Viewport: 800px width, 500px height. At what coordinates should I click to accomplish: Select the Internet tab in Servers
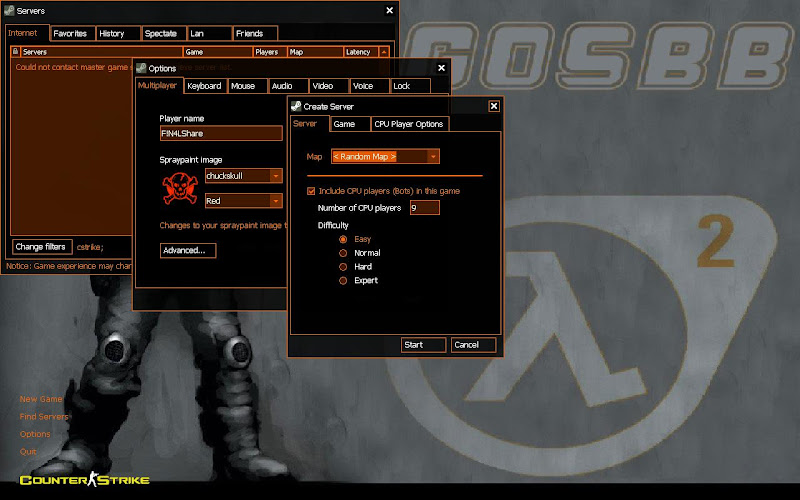click(x=27, y=33)
